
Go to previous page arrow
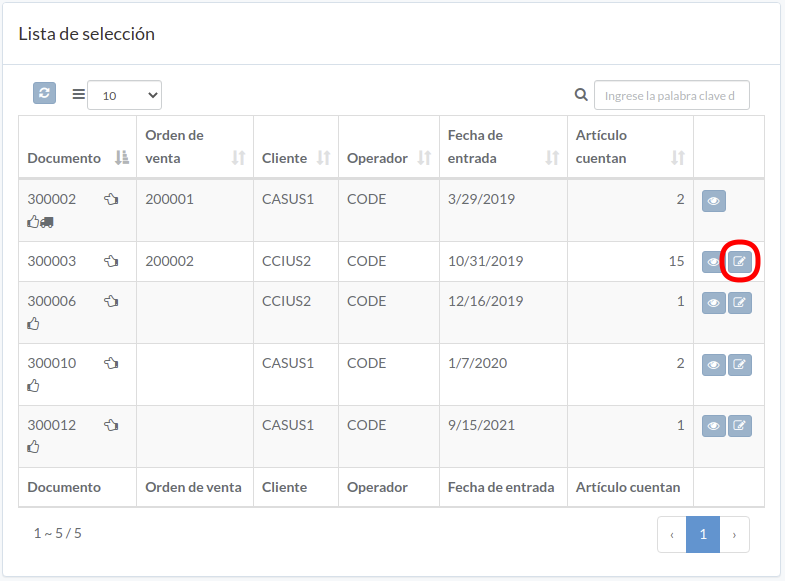pyautogui.click(x=672, y=534)
